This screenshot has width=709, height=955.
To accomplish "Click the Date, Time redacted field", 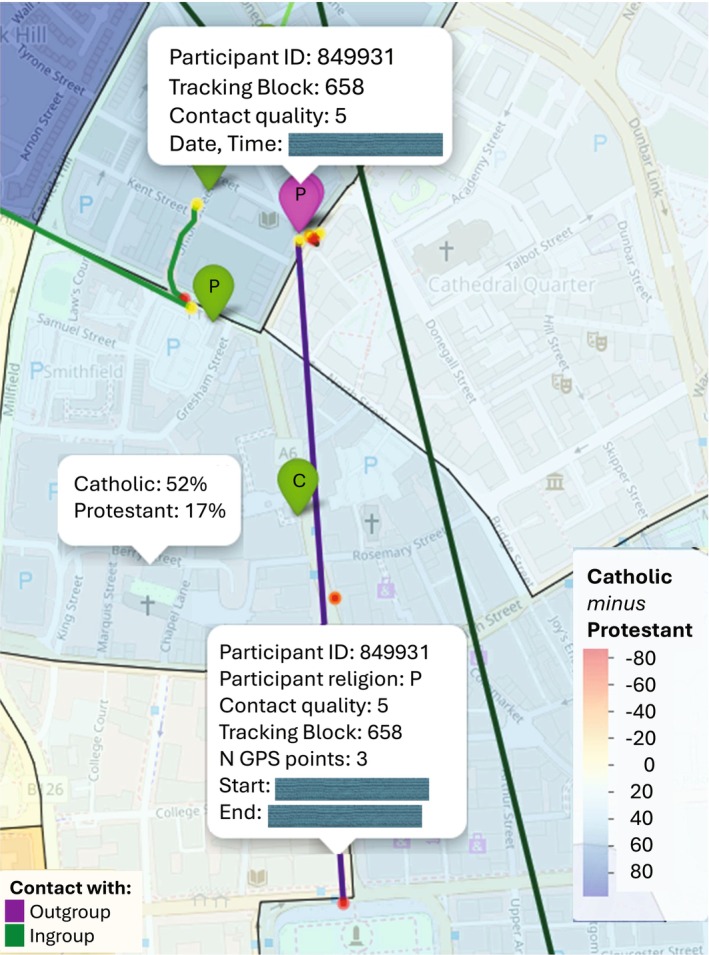I will pyautogui.click(x=365, y=145).
